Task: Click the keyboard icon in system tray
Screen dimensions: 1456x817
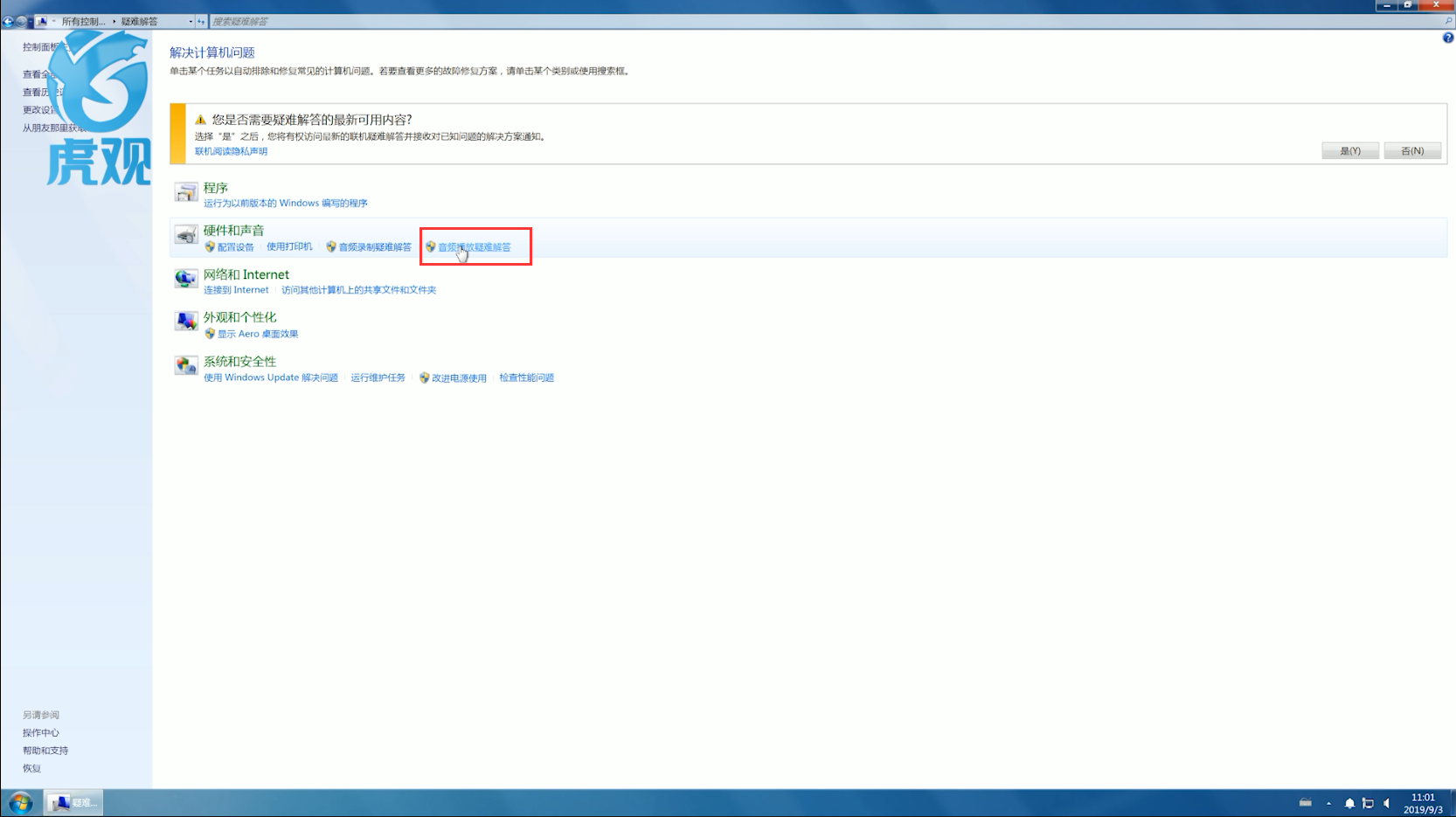Action: coord(1306,803)
